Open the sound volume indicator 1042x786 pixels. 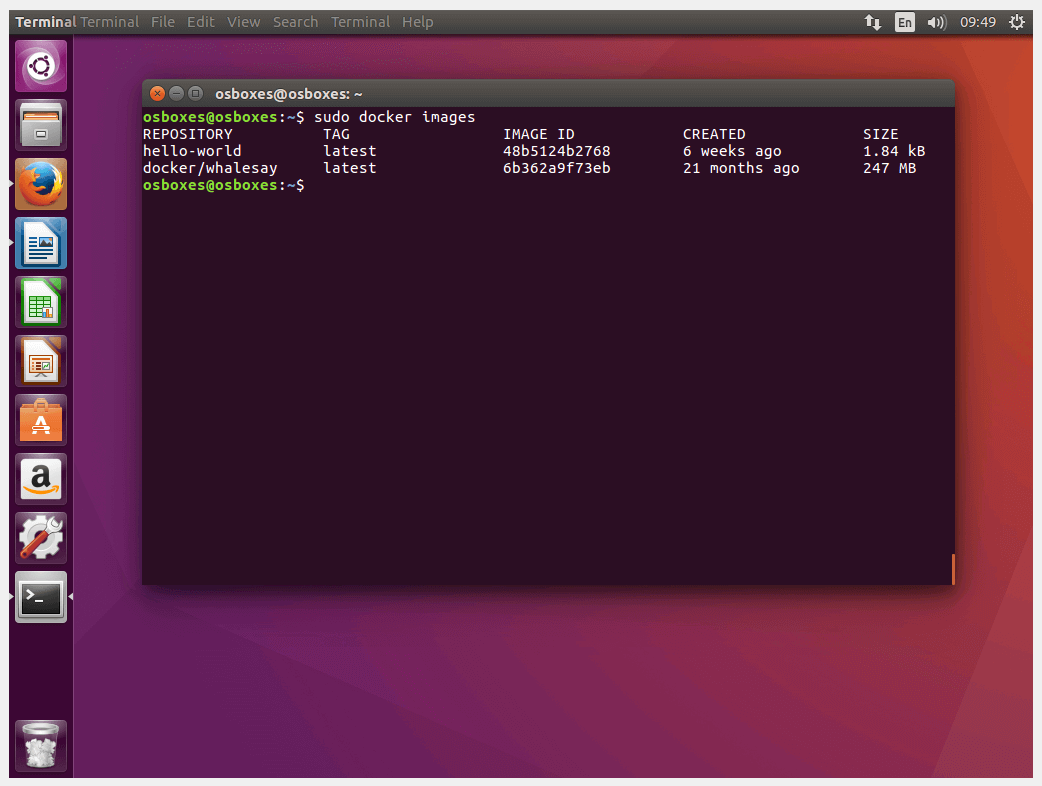pyautogui.click(x=936, y=22)
